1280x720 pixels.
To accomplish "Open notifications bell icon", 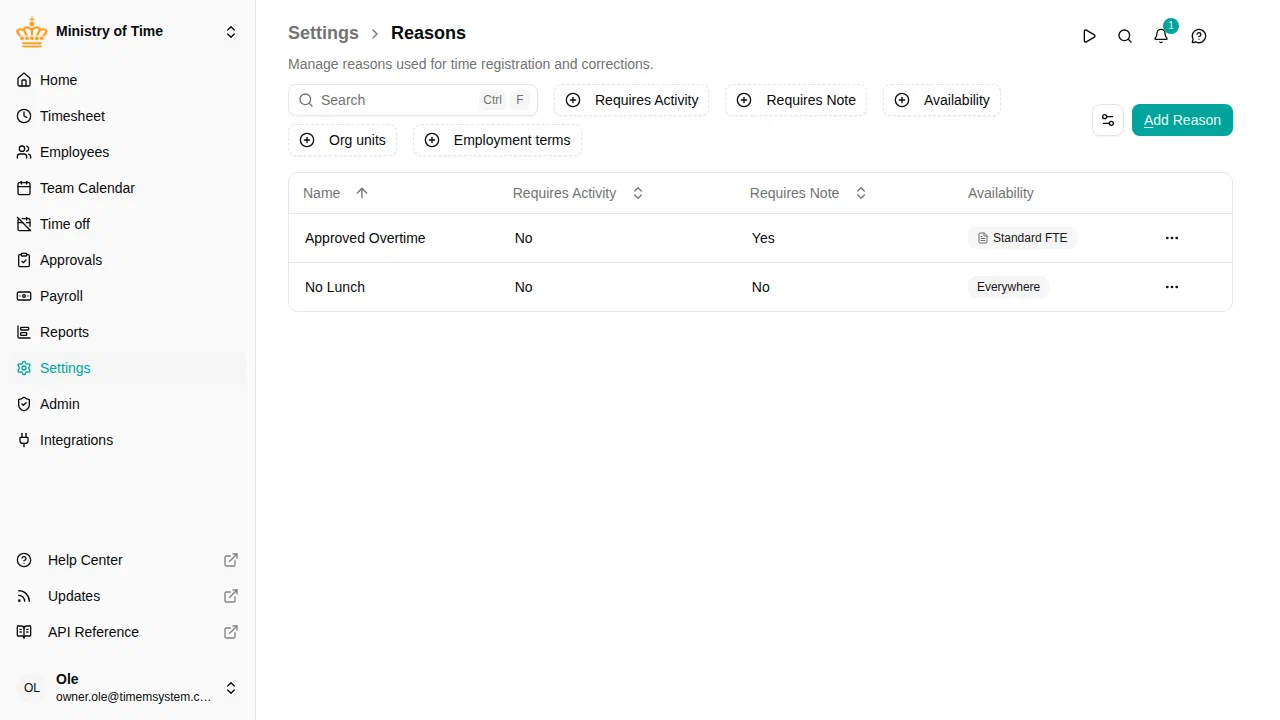I will click(1161, 36).
